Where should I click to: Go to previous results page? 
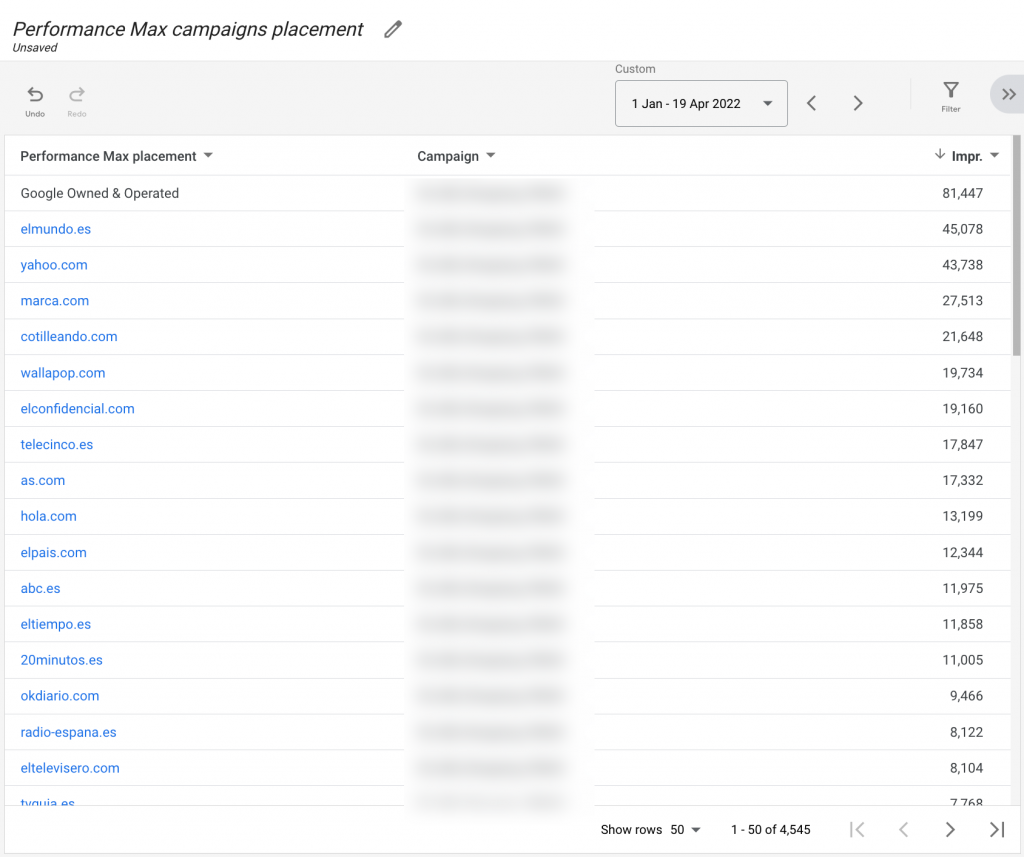point(904,830)
